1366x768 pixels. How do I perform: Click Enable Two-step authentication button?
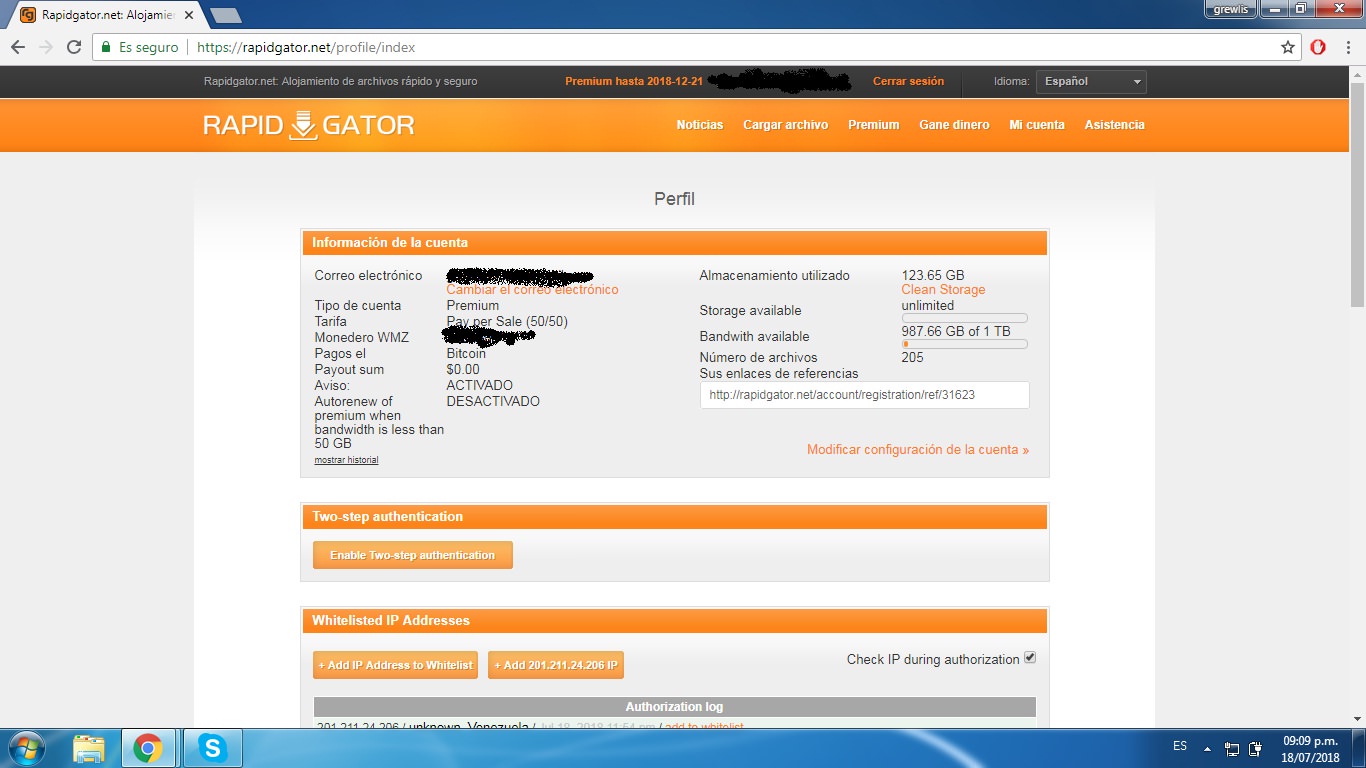coord(412,555)
